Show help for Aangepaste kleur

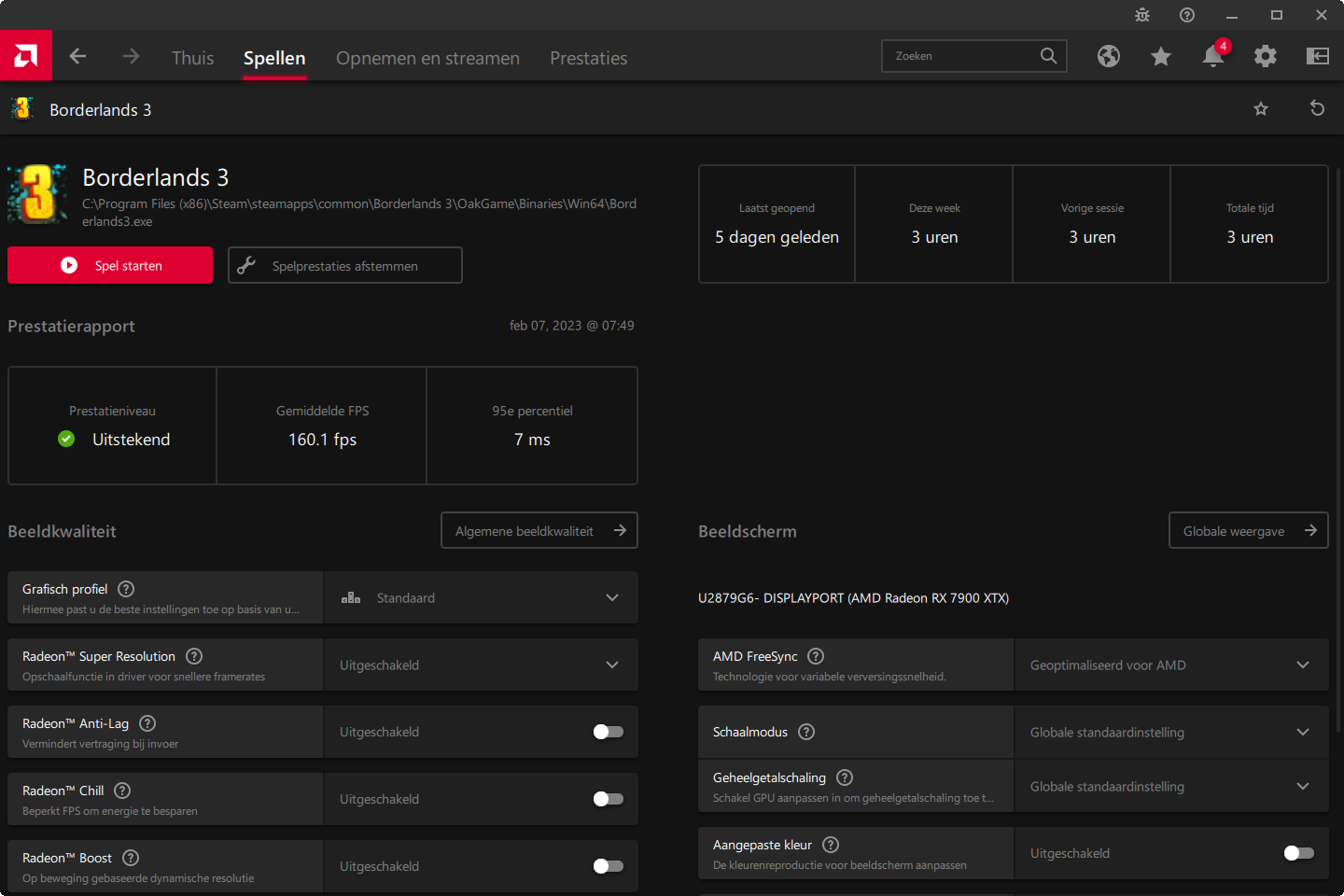831,845
